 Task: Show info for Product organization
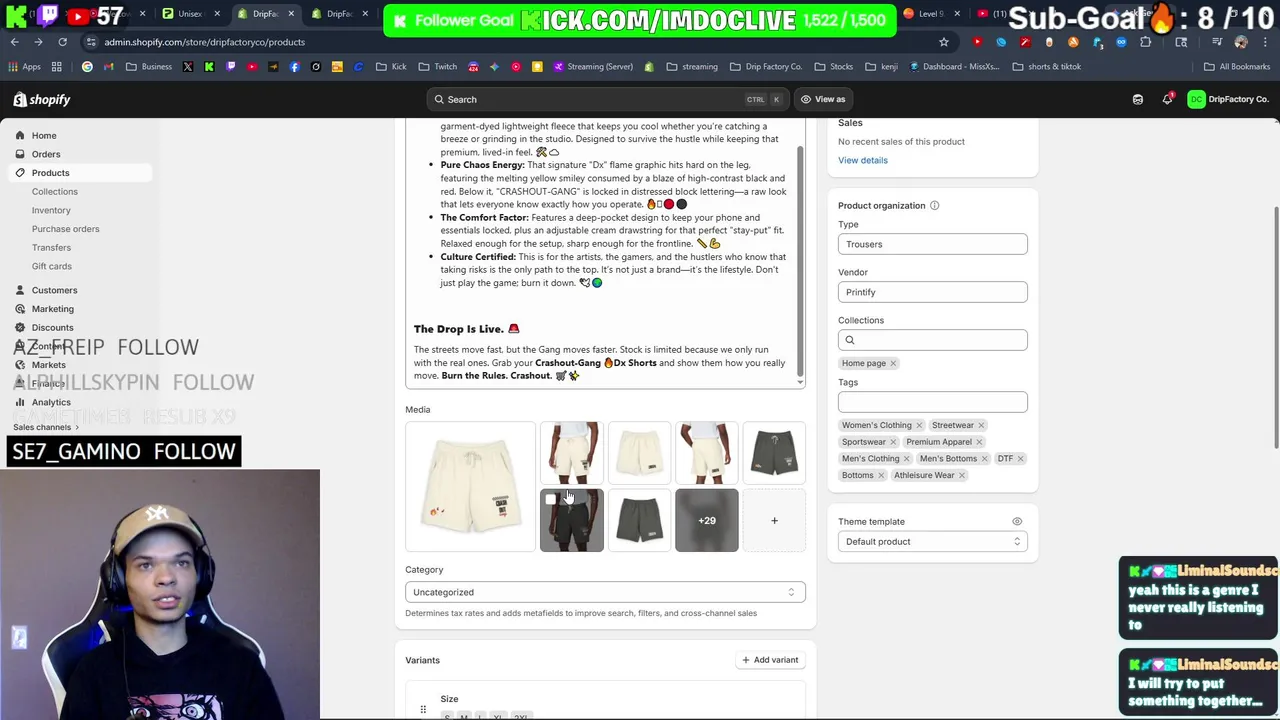934,206
